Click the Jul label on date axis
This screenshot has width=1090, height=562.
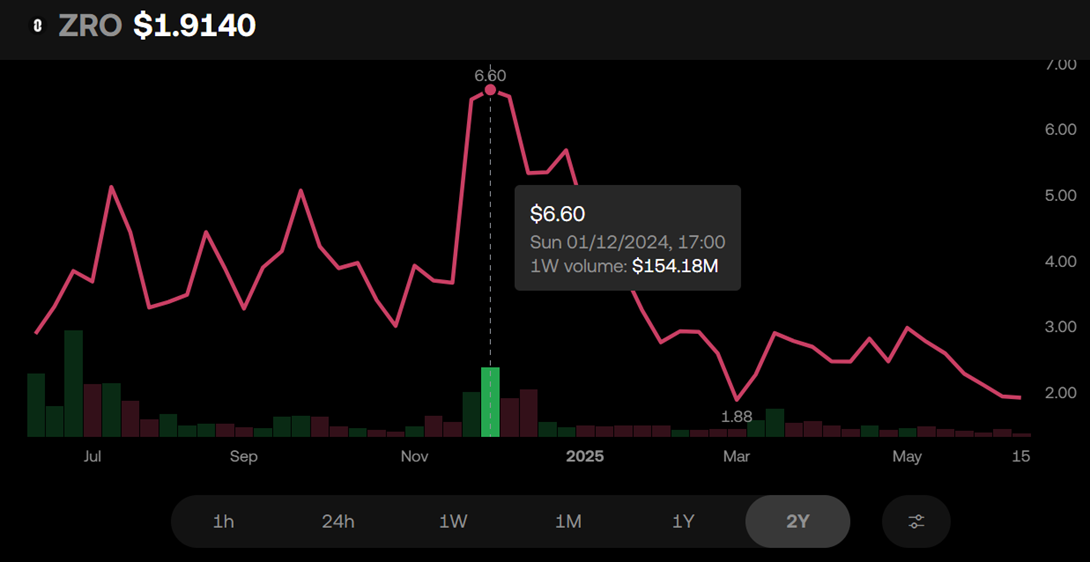tap(92, 457)
